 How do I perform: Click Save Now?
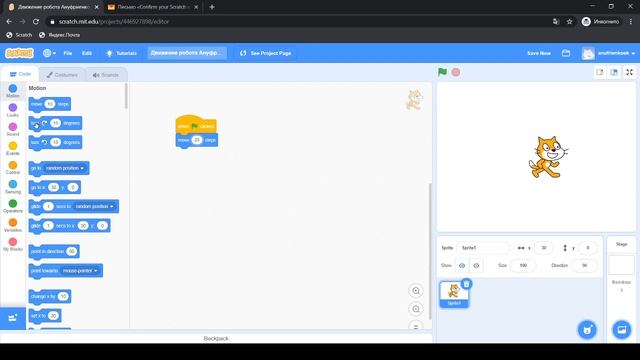538,53
